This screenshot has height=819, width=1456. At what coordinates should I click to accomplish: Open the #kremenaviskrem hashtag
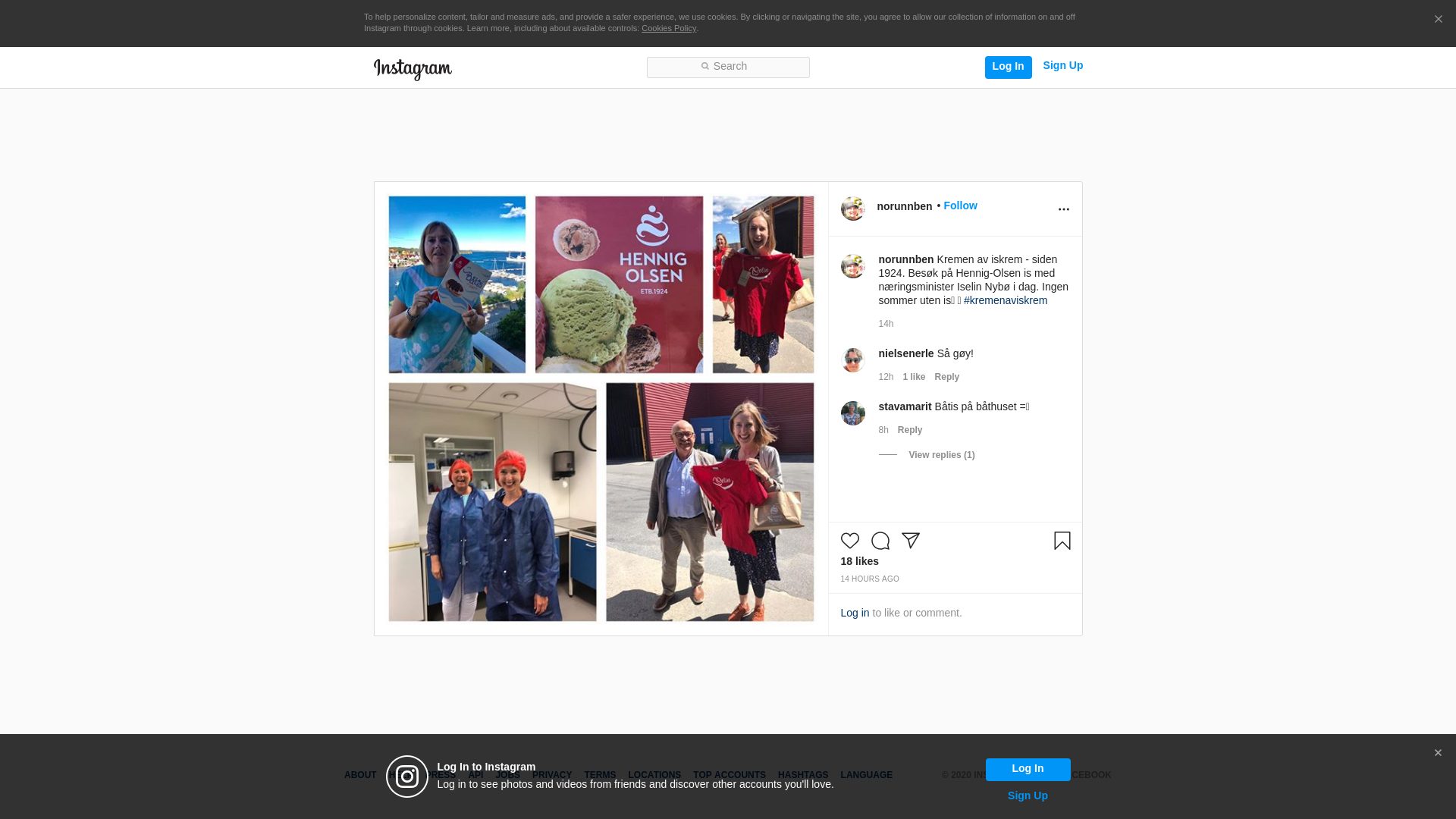(1005, 300)
